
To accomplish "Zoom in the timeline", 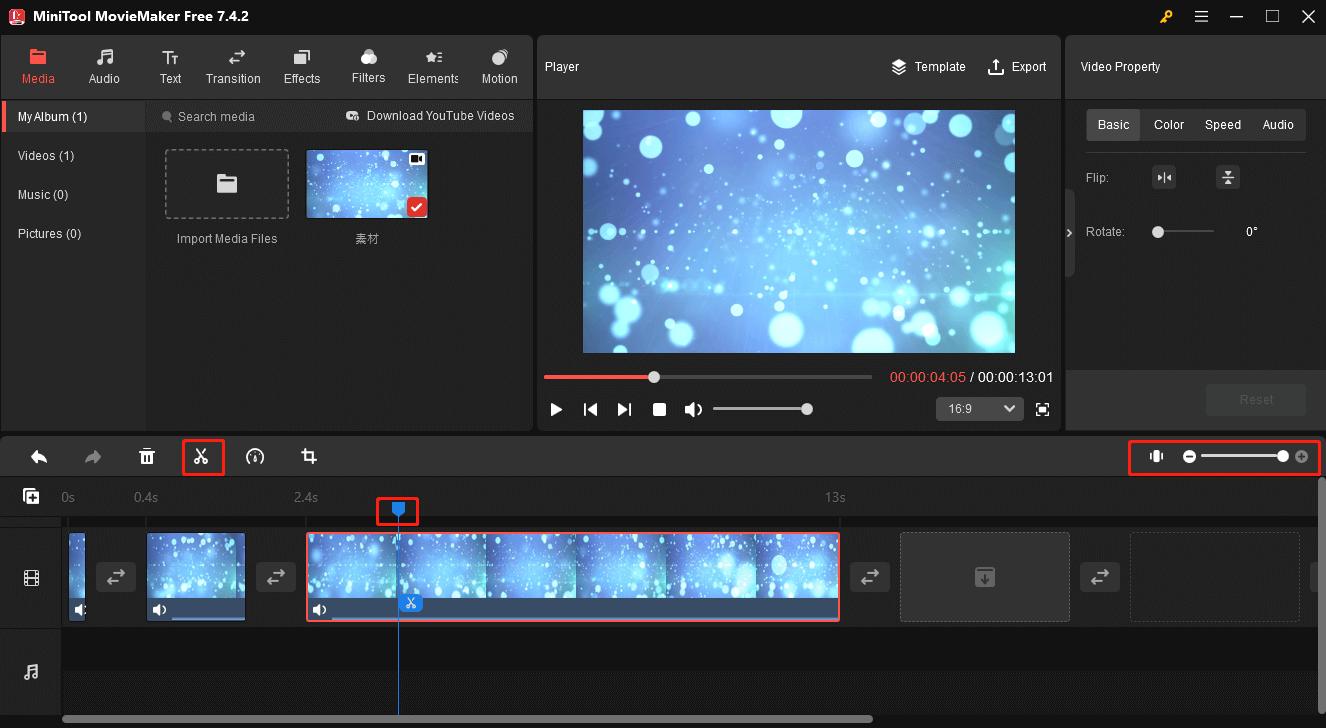I will click(x=1301, y=456).
